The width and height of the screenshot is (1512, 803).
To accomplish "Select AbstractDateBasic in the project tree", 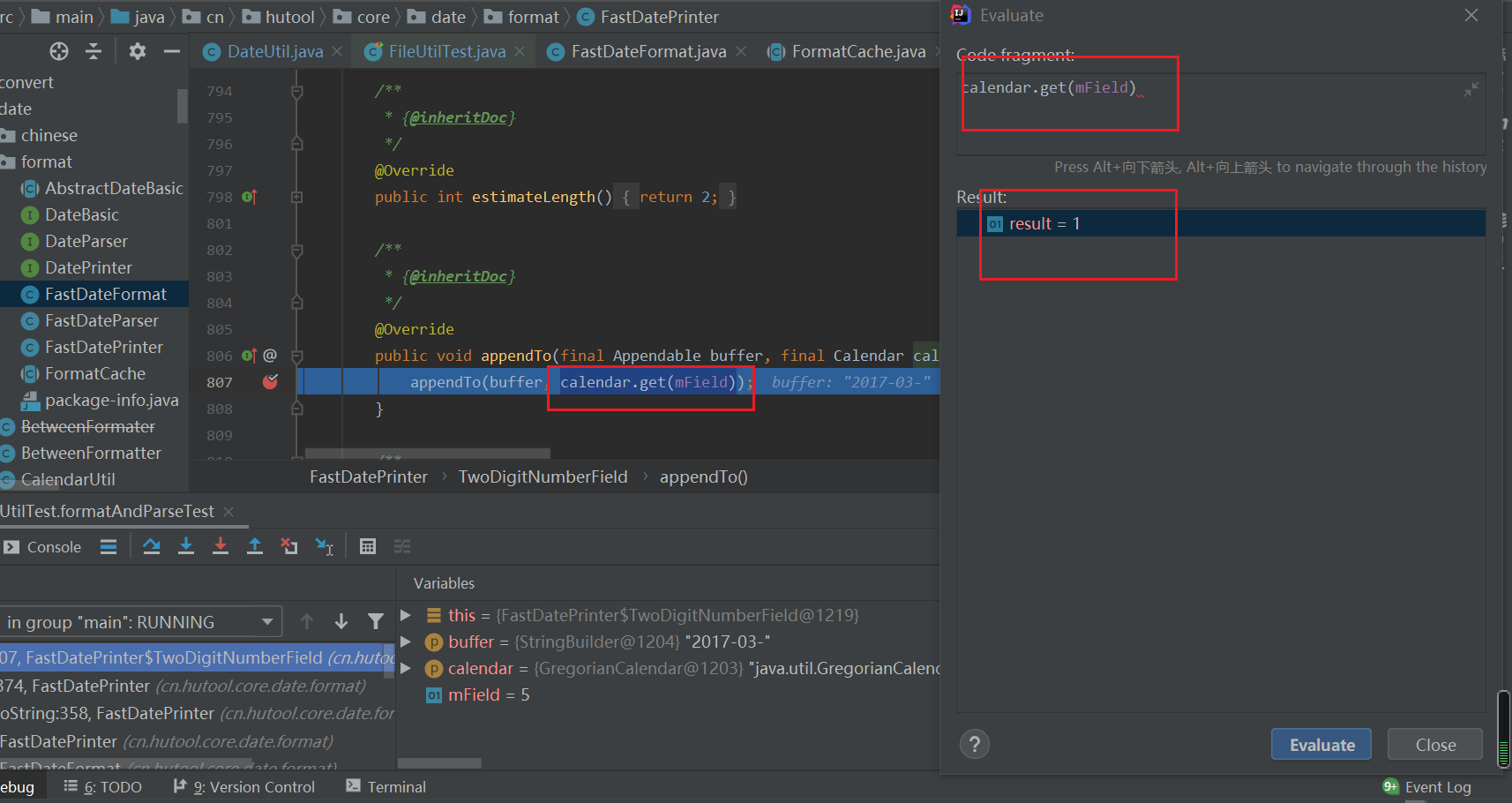I will pos(114,188).
